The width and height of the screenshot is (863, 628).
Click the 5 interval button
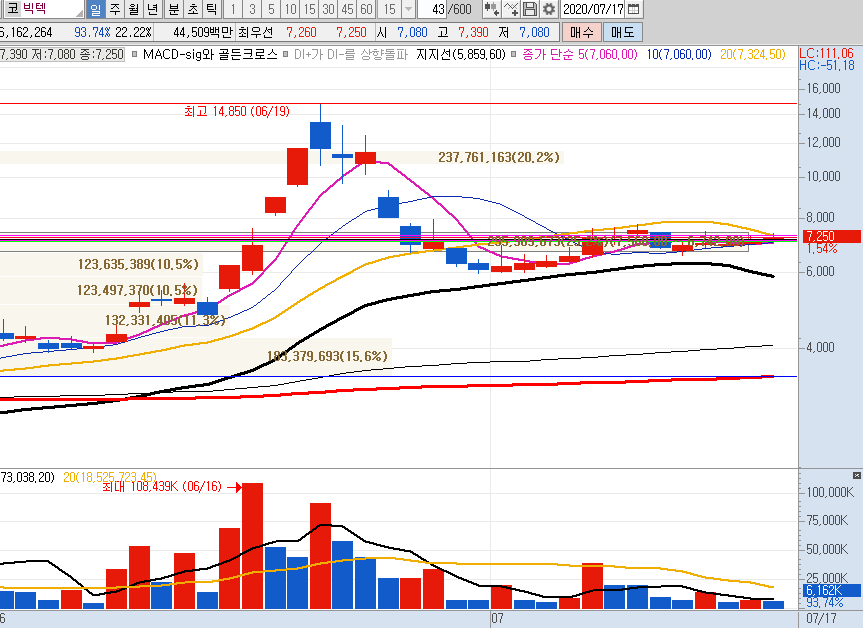tap(271, 9)
